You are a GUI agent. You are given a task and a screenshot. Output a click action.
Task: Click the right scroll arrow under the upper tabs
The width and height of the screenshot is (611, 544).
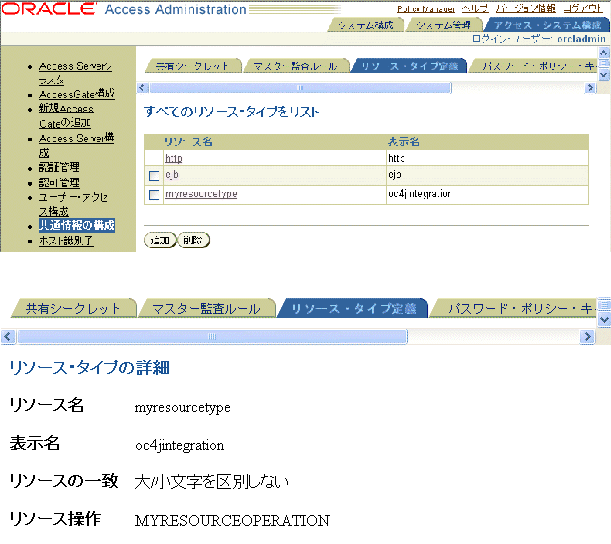(x=590, y=88)
